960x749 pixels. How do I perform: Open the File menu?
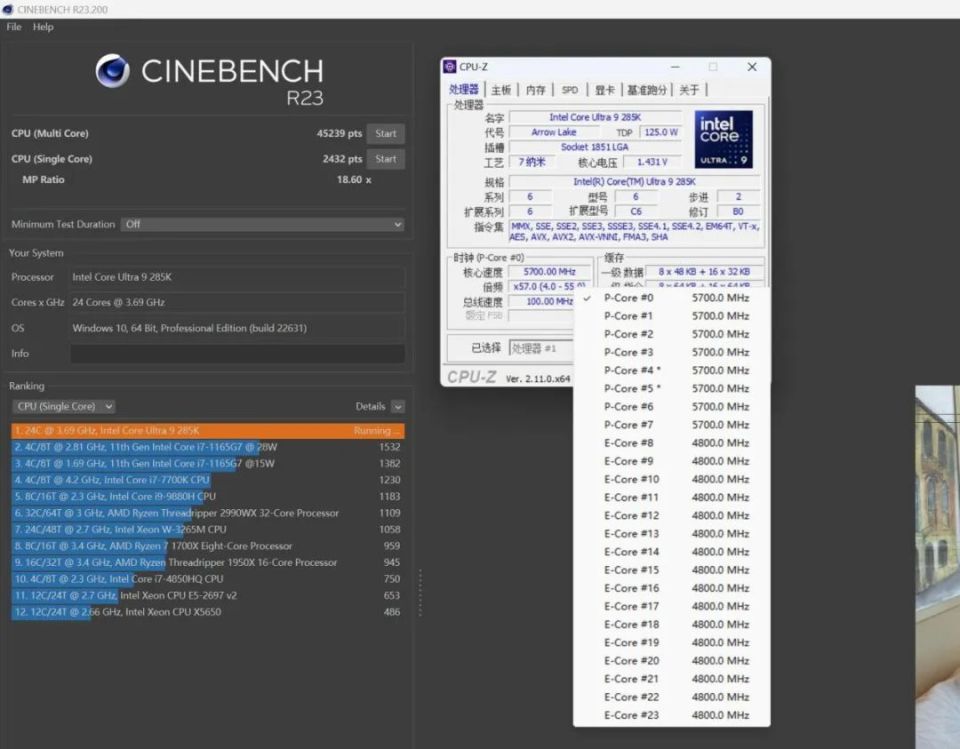pyautogui.click(x=14, y=27)
